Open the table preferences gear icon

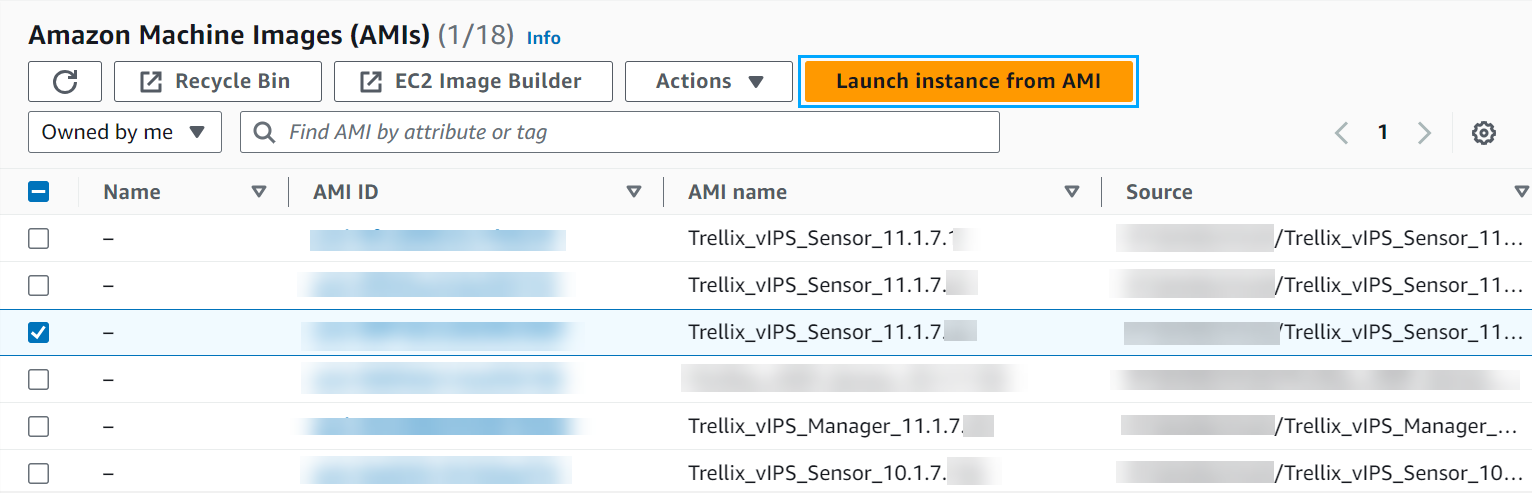pyautogui.click(x=1484, y=133)
